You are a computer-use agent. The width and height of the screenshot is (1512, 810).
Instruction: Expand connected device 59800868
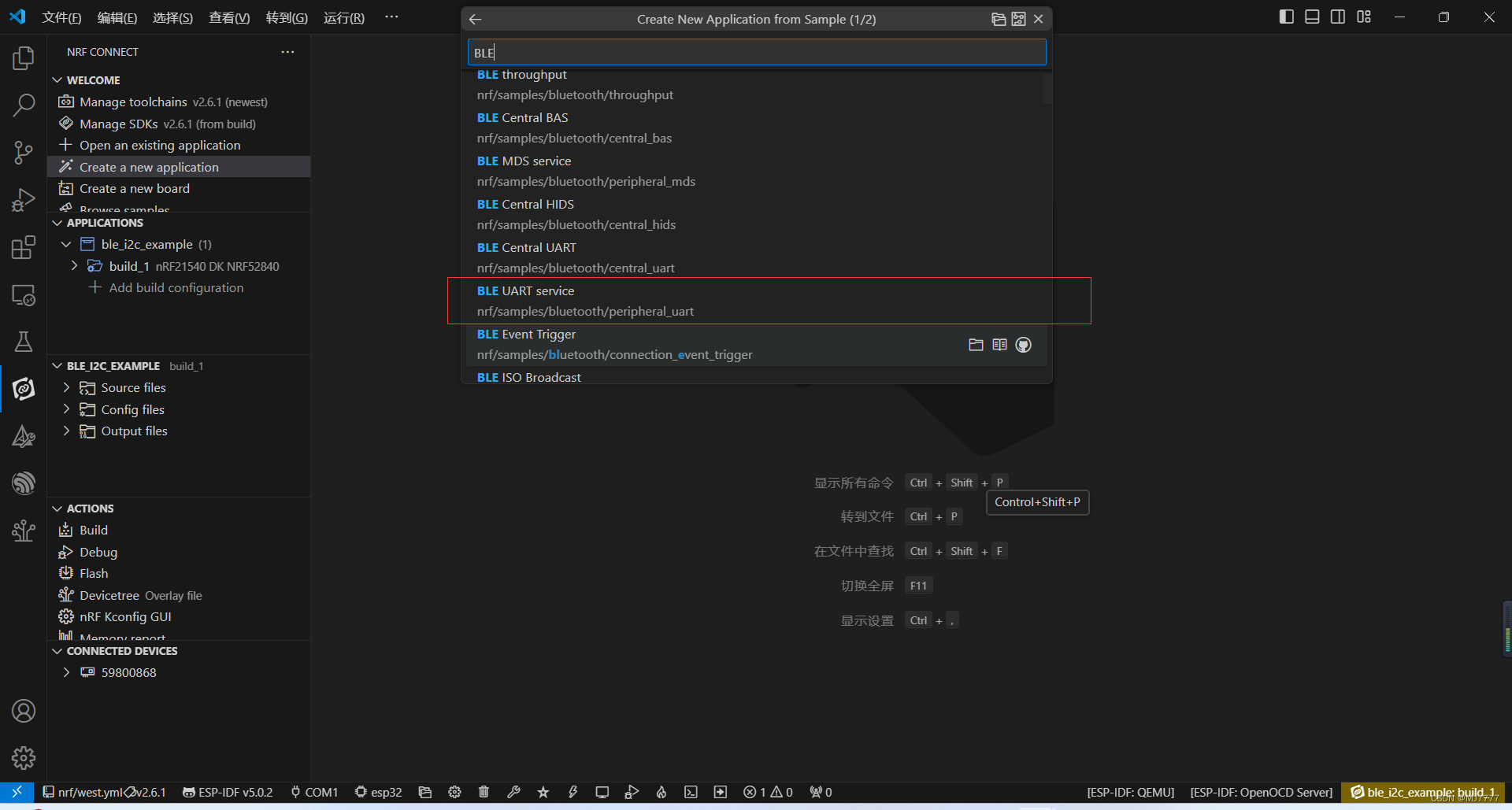click(x=66, y=672)
